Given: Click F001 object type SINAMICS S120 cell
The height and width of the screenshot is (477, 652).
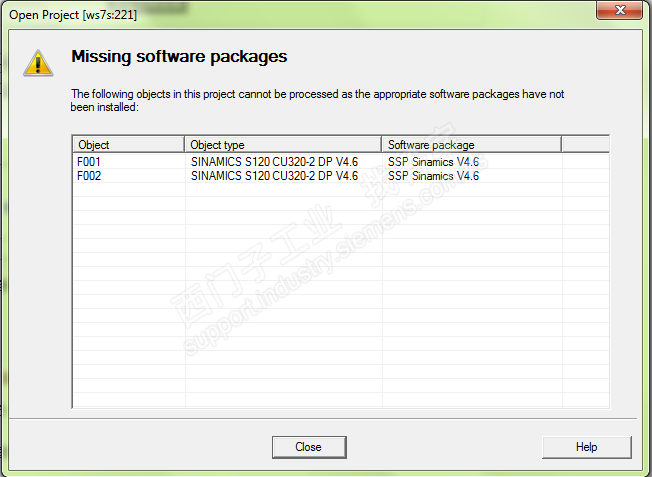Looking at the screenshot, I should click(274, 162).
